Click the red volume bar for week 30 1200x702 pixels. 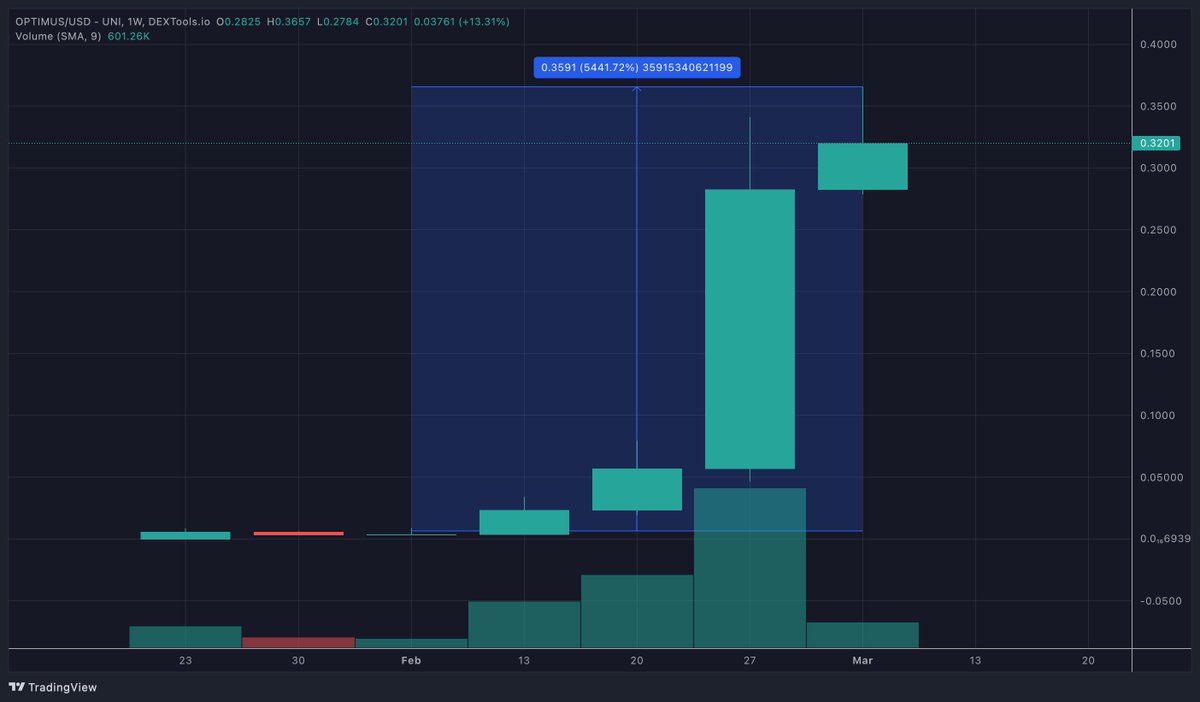click(298, 642)
